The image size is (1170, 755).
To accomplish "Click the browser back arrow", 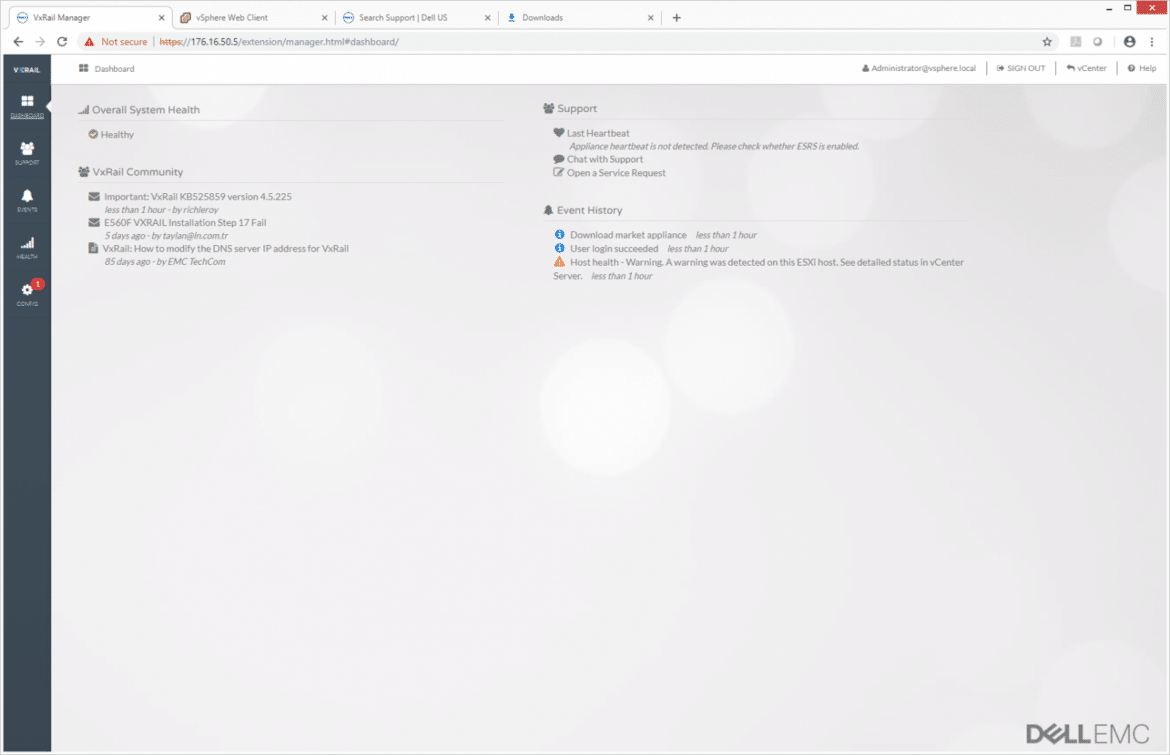I will [x=19, y=42].
